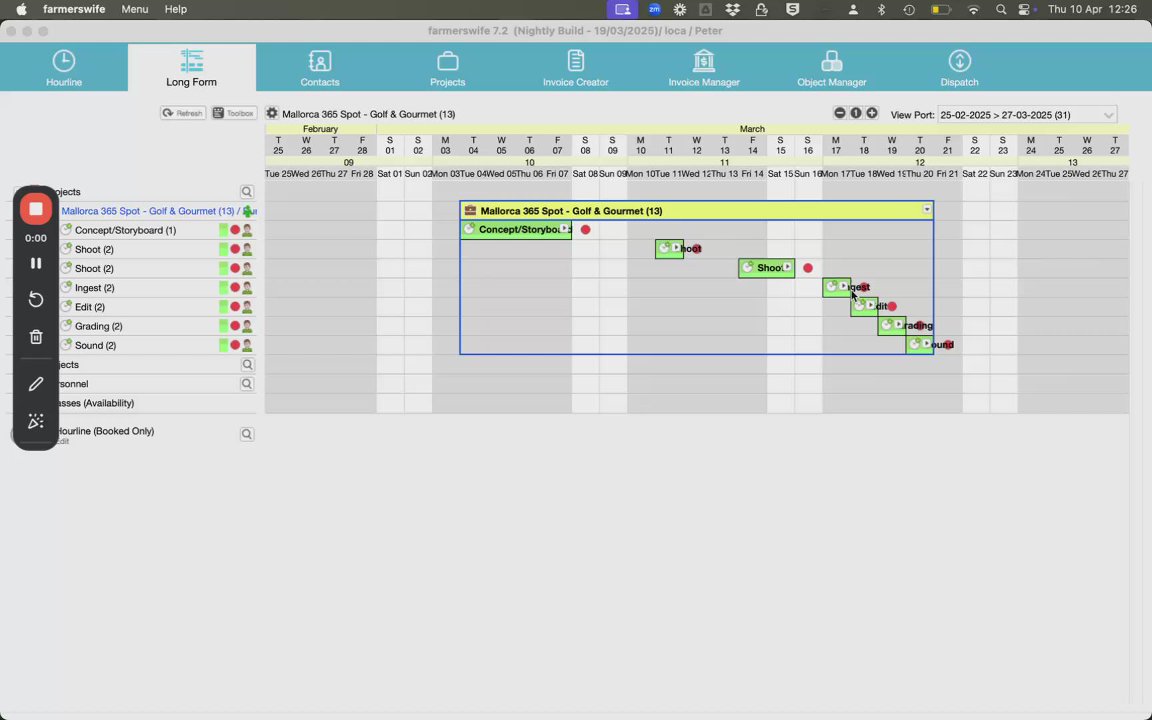The width and height of the screenshot is (1152, 720).
Task: Open the Help menu
Action: [x=176, y=10]
